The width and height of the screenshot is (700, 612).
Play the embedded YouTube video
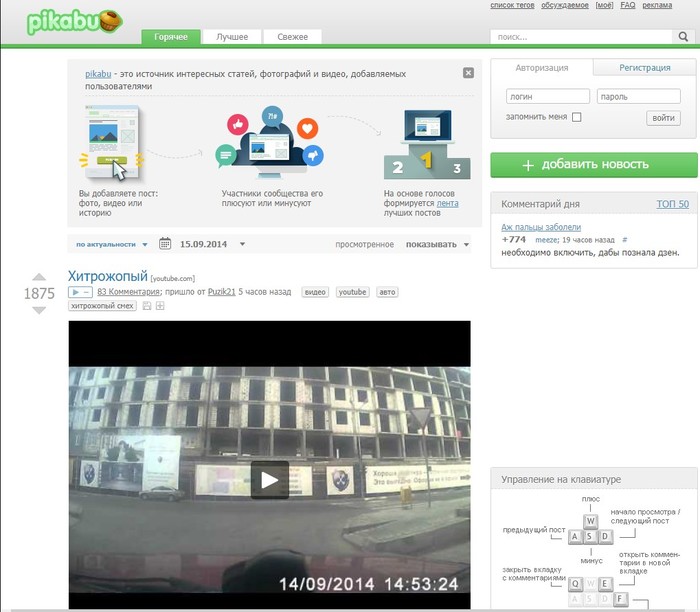click(269, 480)
